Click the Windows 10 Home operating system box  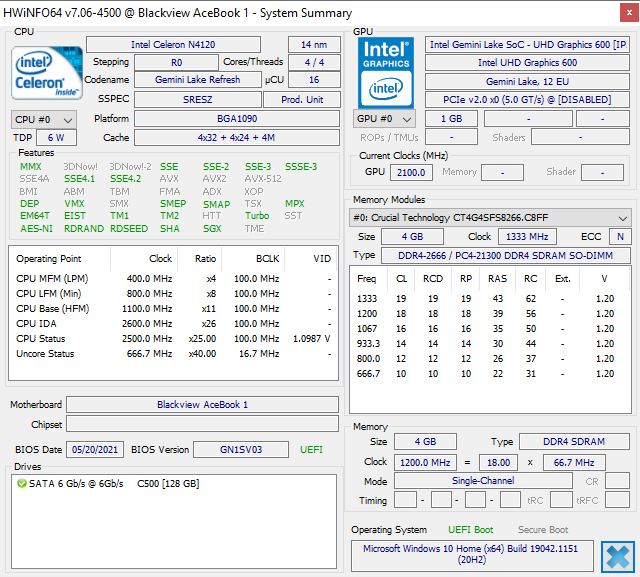tap(470, 555)
